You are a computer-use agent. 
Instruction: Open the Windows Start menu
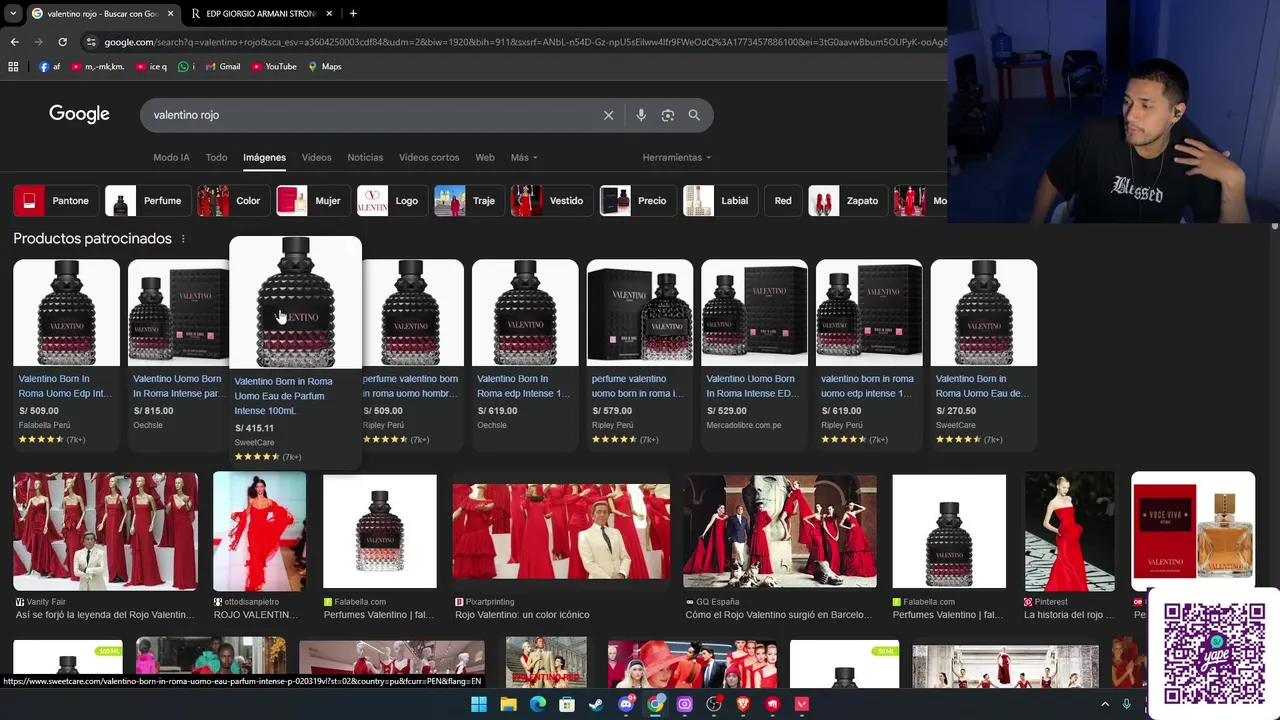click(479, 704)
